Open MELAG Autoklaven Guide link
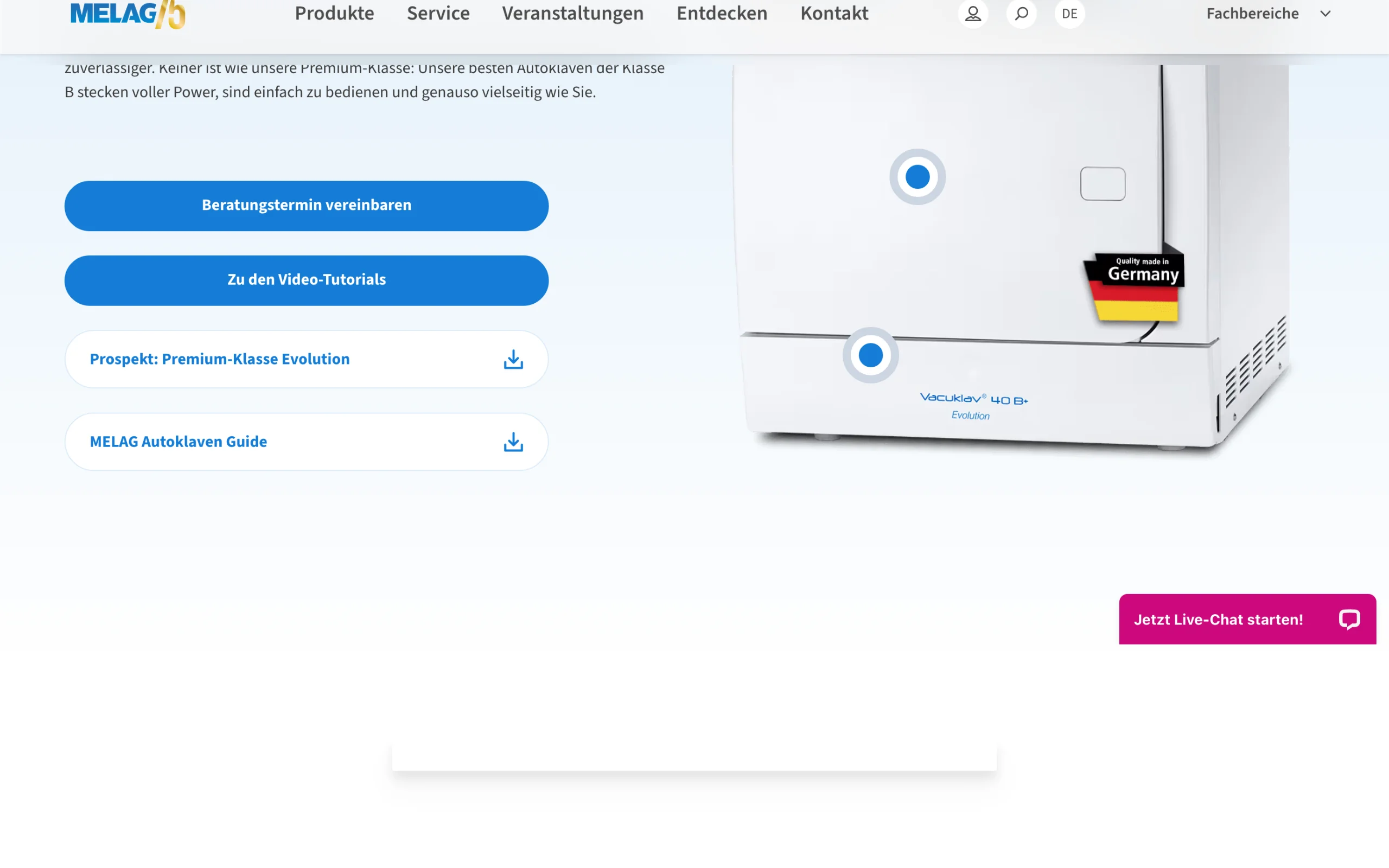This screenshot has height=868, width=1389. coord(307,442)
